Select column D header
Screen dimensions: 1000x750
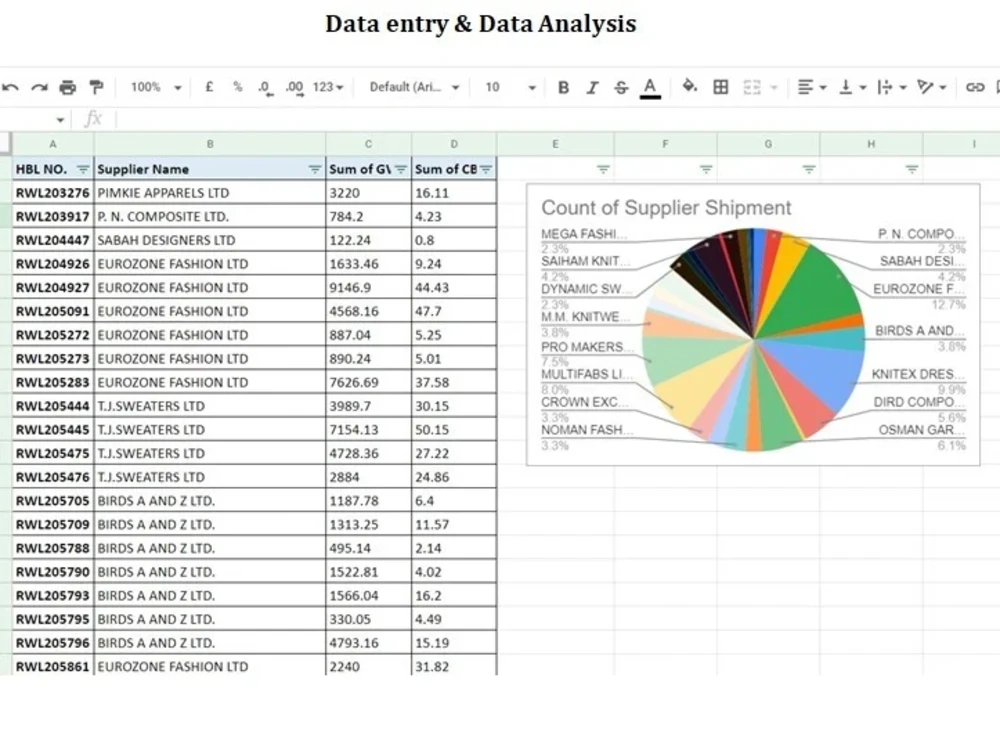[454, 144]
